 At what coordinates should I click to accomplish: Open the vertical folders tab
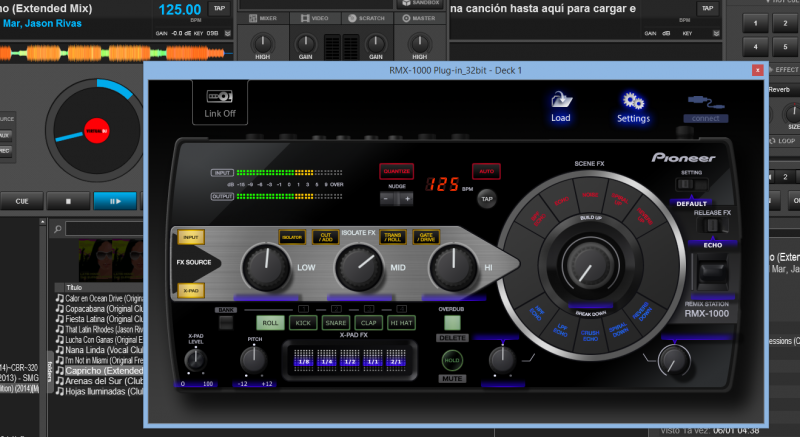coord(50,372)
